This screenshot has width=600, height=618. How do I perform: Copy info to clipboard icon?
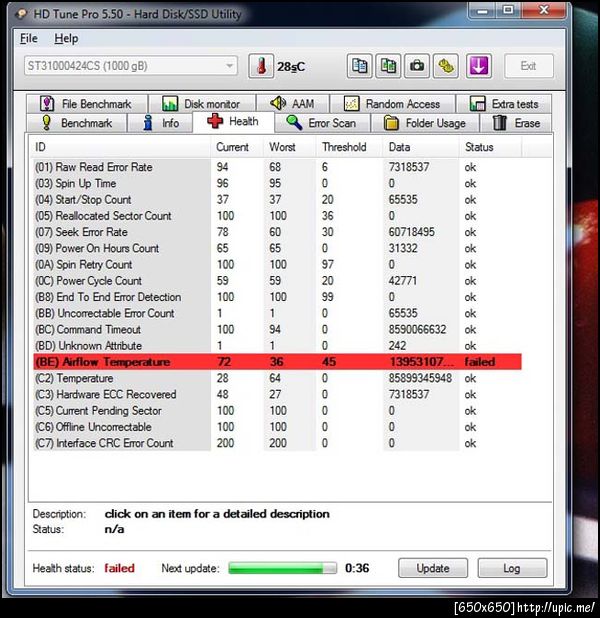[360, 66]
